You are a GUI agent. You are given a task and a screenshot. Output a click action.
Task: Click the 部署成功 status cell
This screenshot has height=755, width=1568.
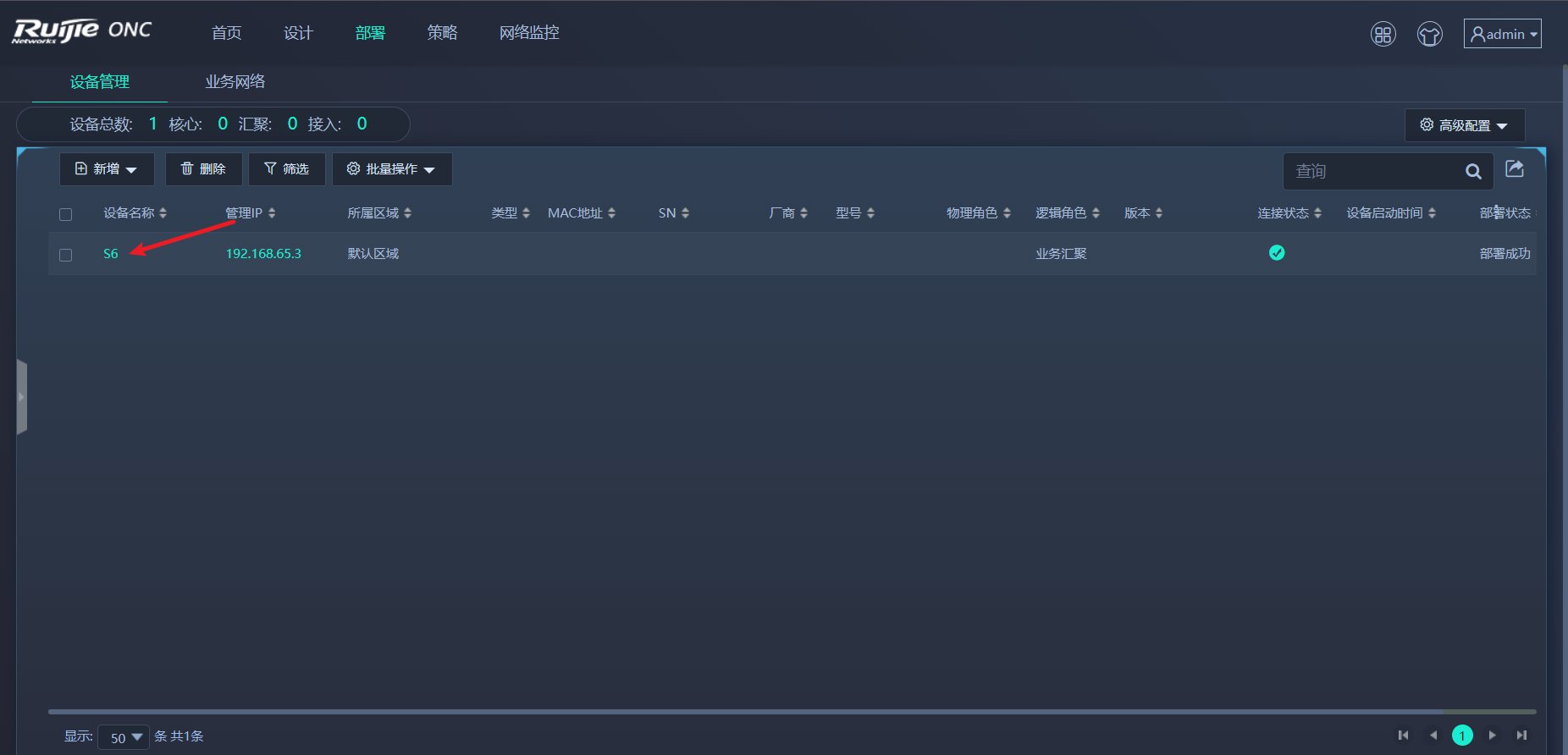click(1505, 254)
